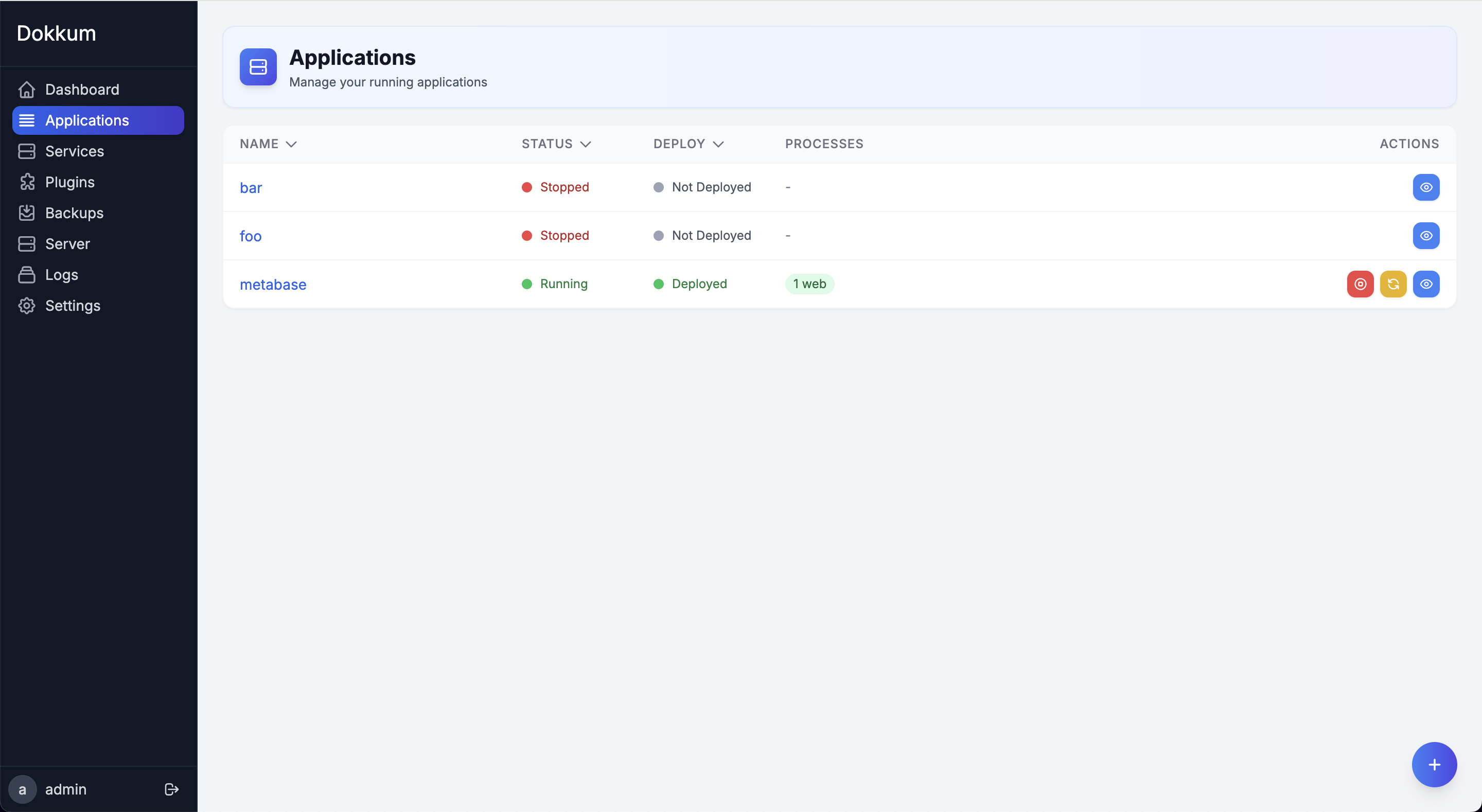The height and width of the screenshot is (812, 1482).
Task: Expand the STATUS column sort arrow
Action: coord(586,144)
